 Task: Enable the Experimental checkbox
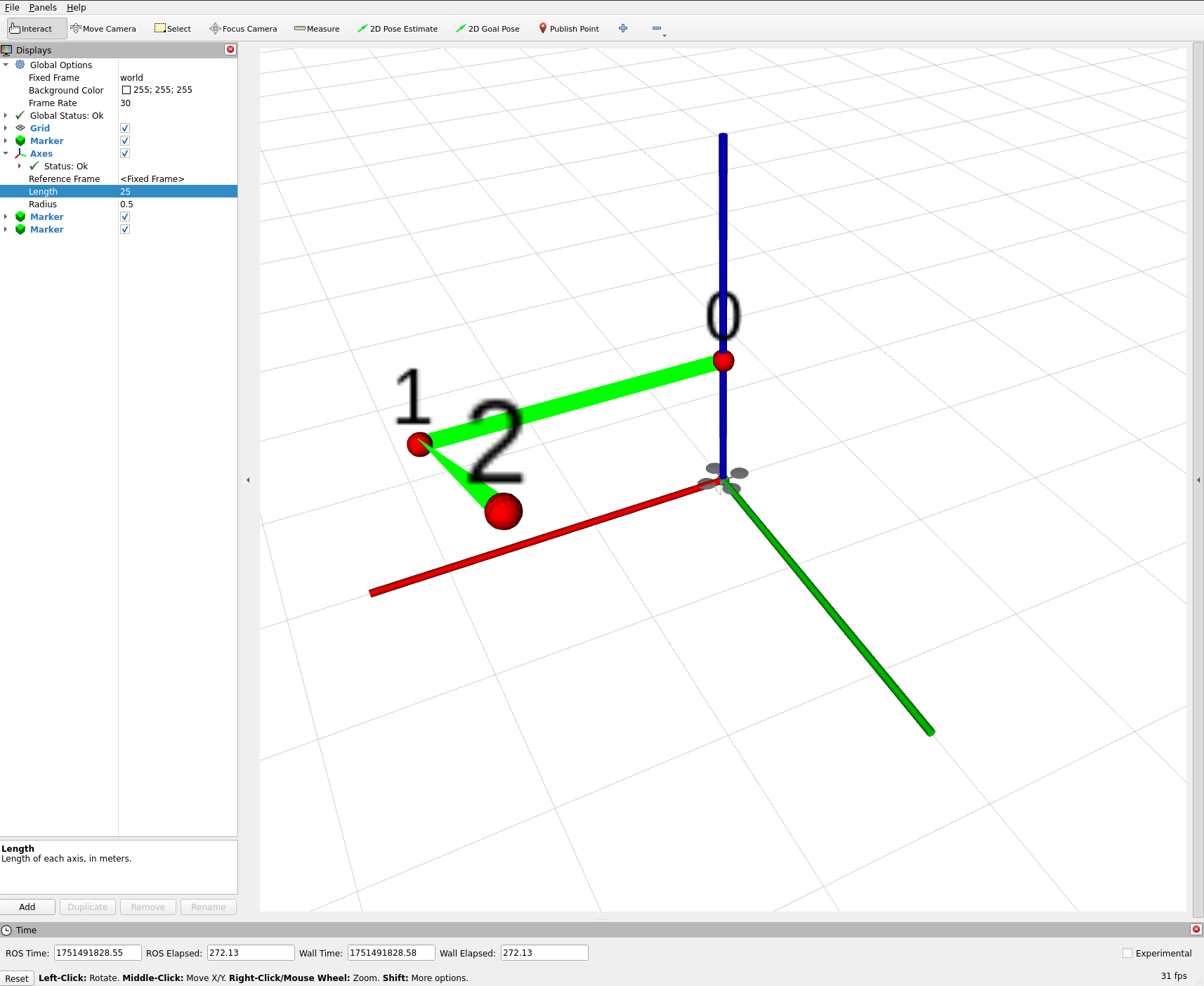click(1127, 954)
